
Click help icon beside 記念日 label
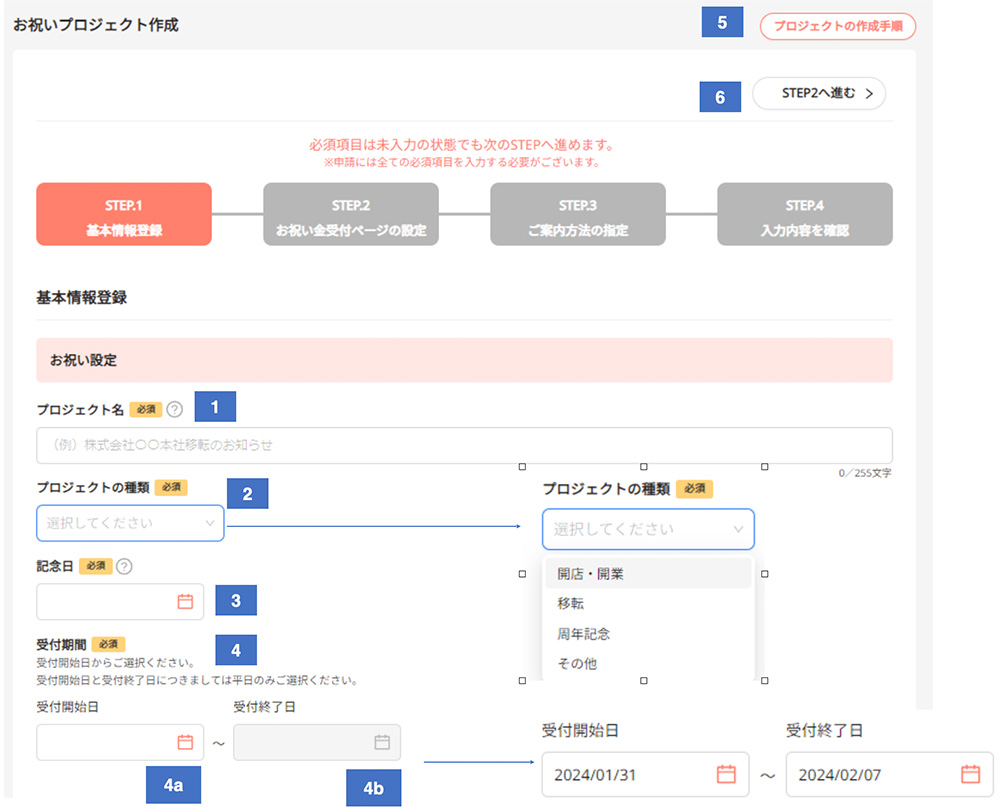coord(124,566)
